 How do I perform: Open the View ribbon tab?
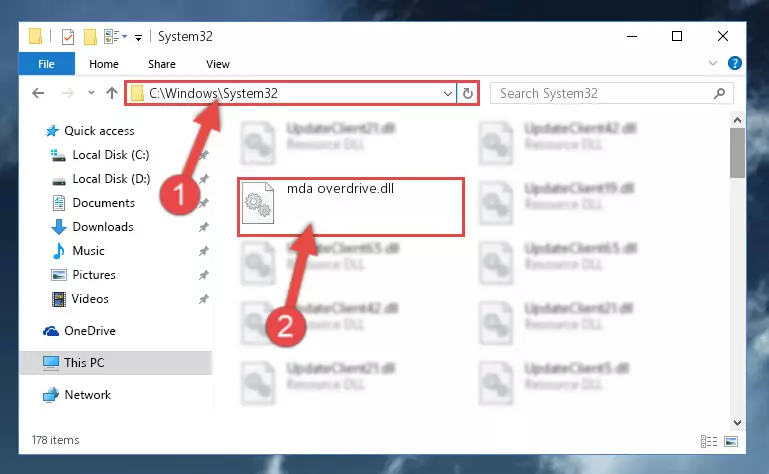(218, 64)
